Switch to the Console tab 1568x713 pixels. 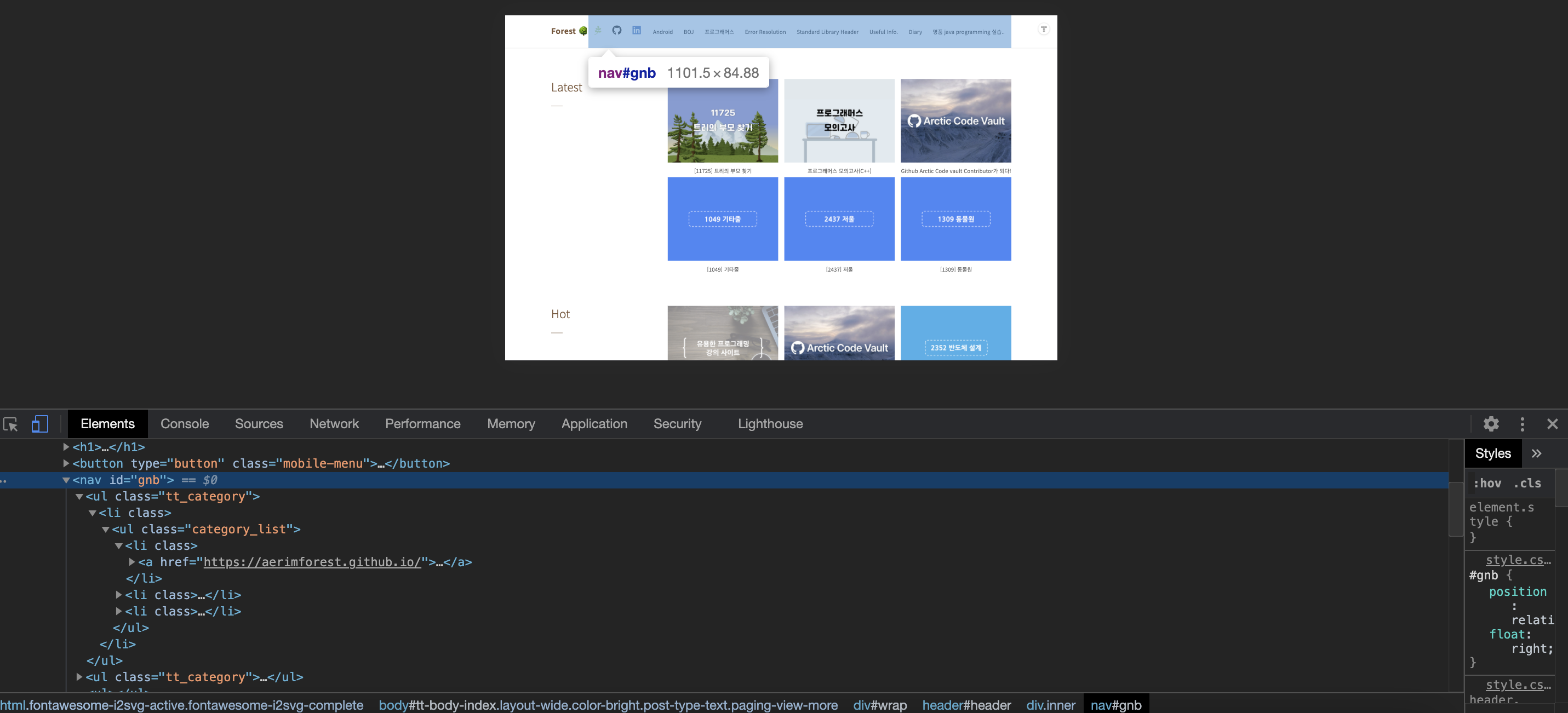pos(185,424)
